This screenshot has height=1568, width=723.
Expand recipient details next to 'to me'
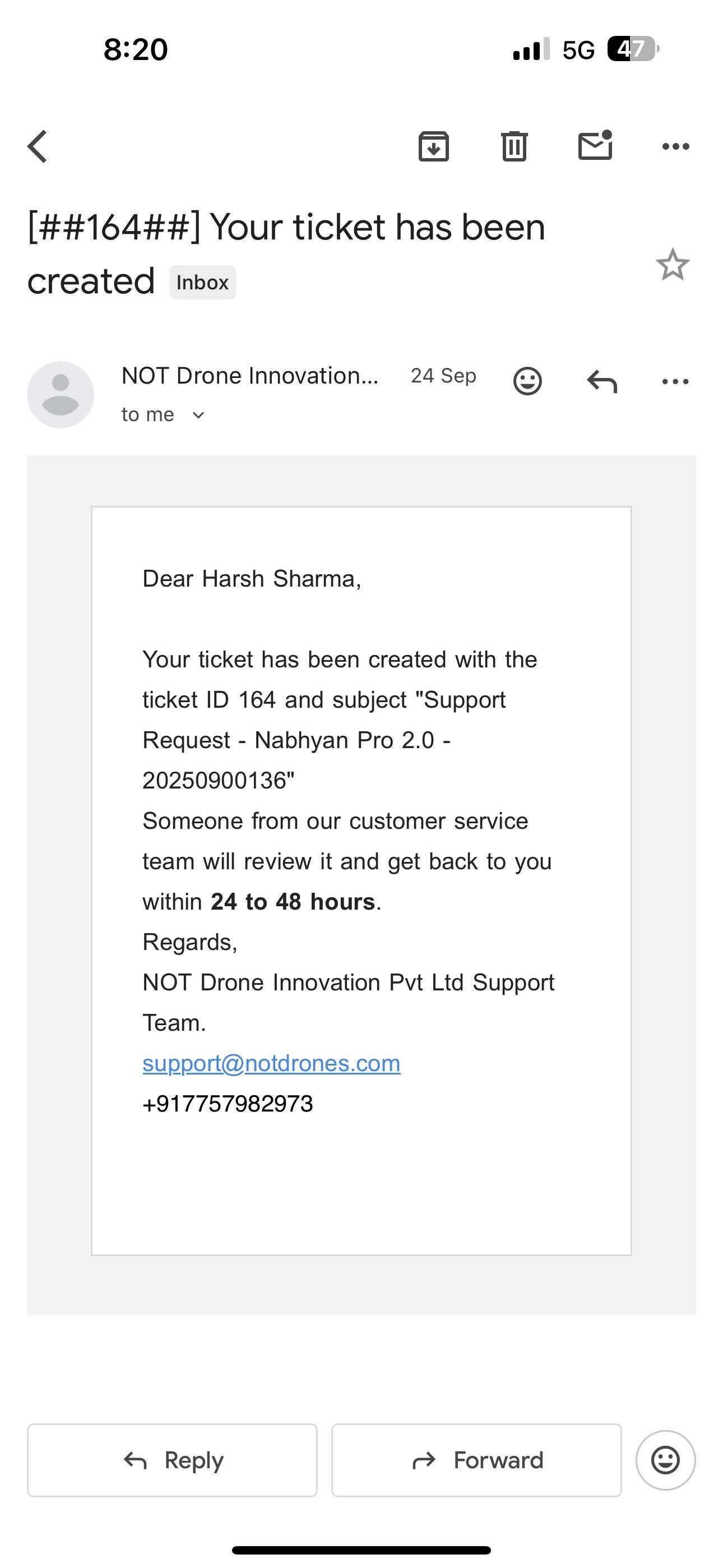[x=198, y=415]
